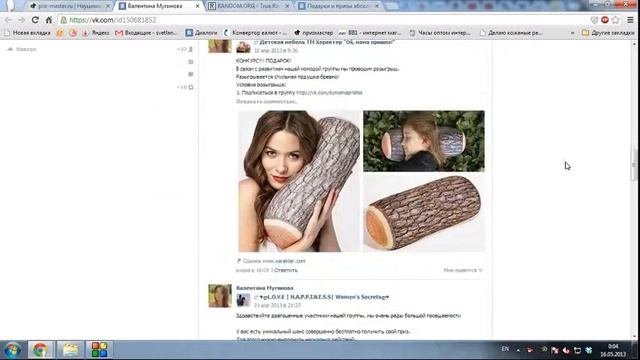Click the Наверх scroll-to-top link
The image size is (640, 360).
point(22,49)
